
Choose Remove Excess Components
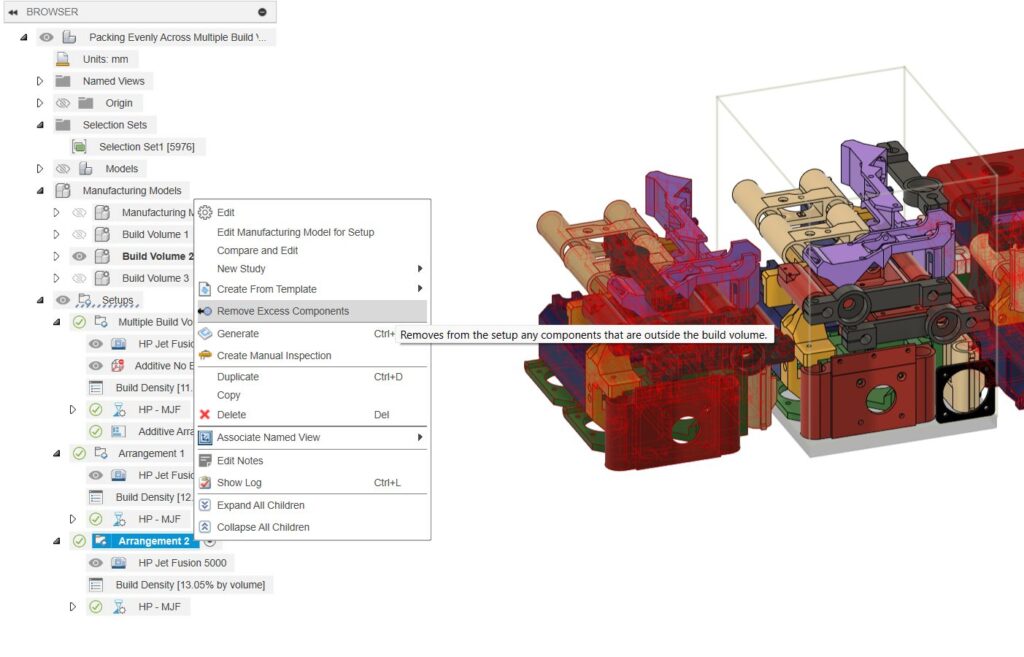312,311
